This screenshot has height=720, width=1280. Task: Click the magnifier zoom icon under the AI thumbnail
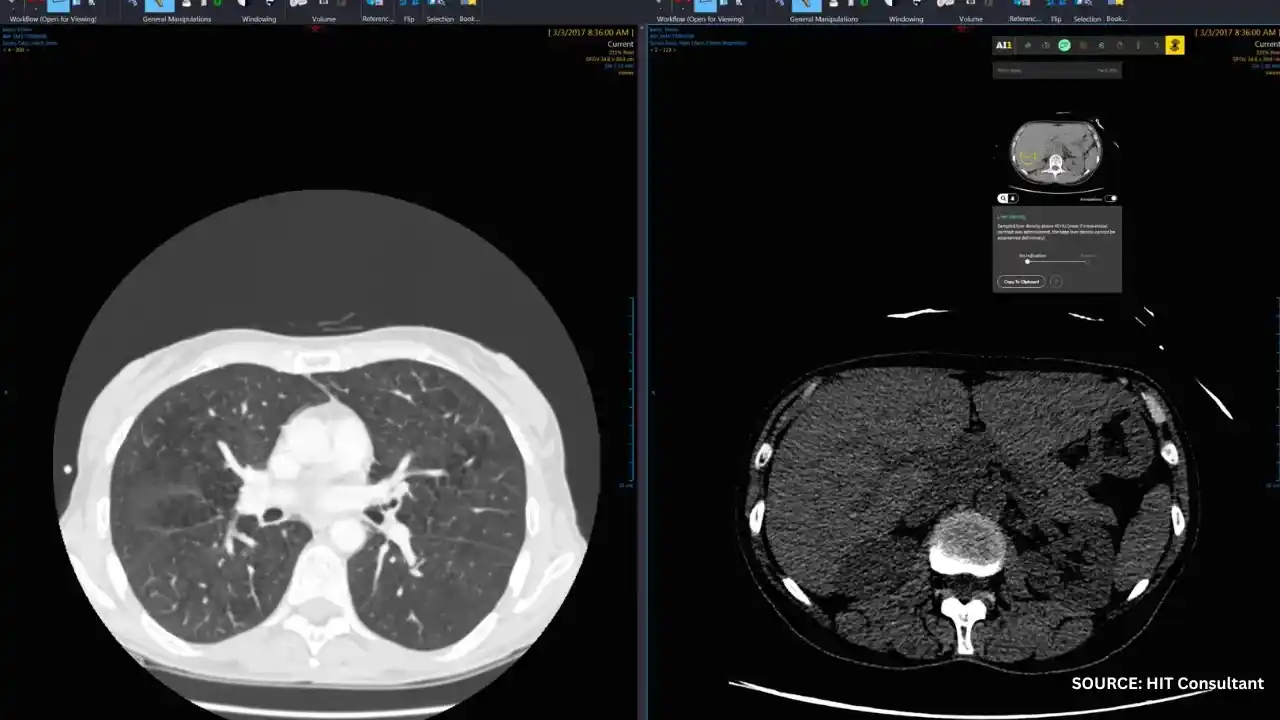[1003, 198]
